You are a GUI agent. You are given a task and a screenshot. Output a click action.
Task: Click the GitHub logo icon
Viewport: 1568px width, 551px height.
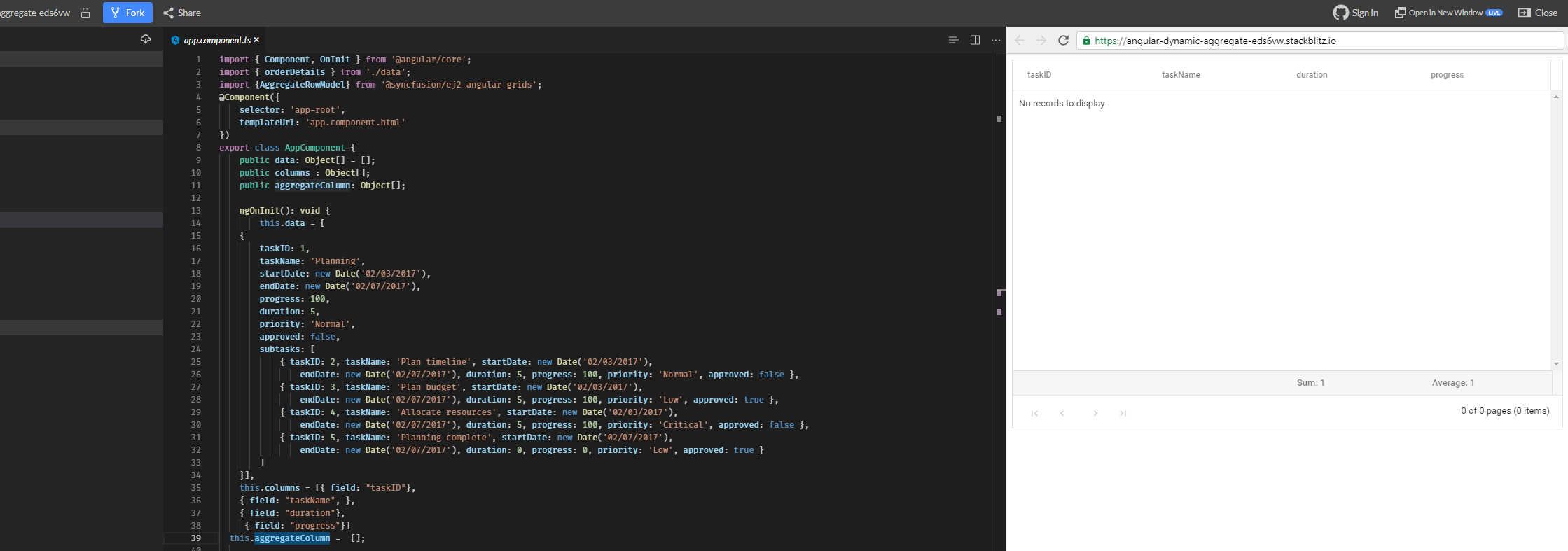(x=1340, y=13)
